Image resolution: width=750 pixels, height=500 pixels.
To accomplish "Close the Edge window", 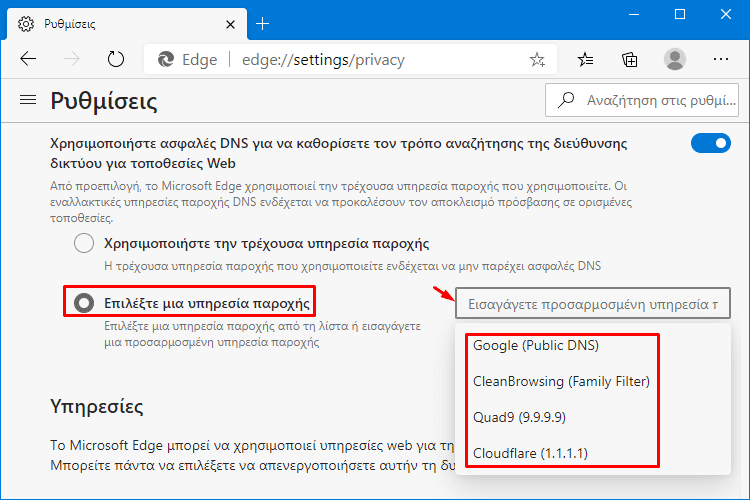I will pyautogui.click(x=726, y=14).
